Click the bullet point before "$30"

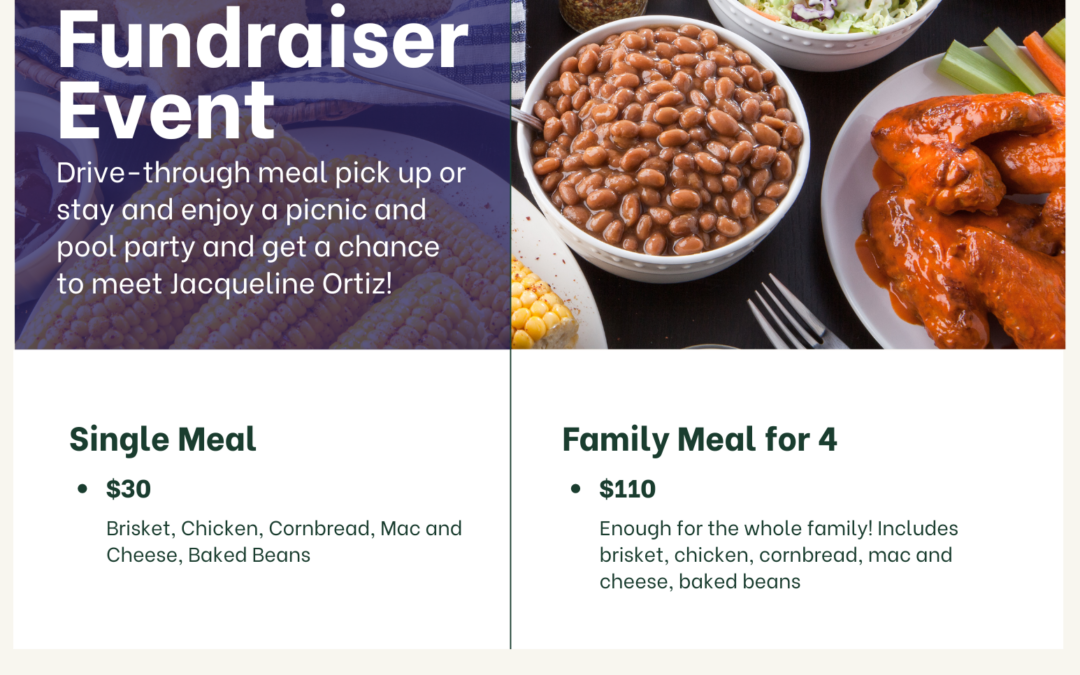click(x=82, y=489)
